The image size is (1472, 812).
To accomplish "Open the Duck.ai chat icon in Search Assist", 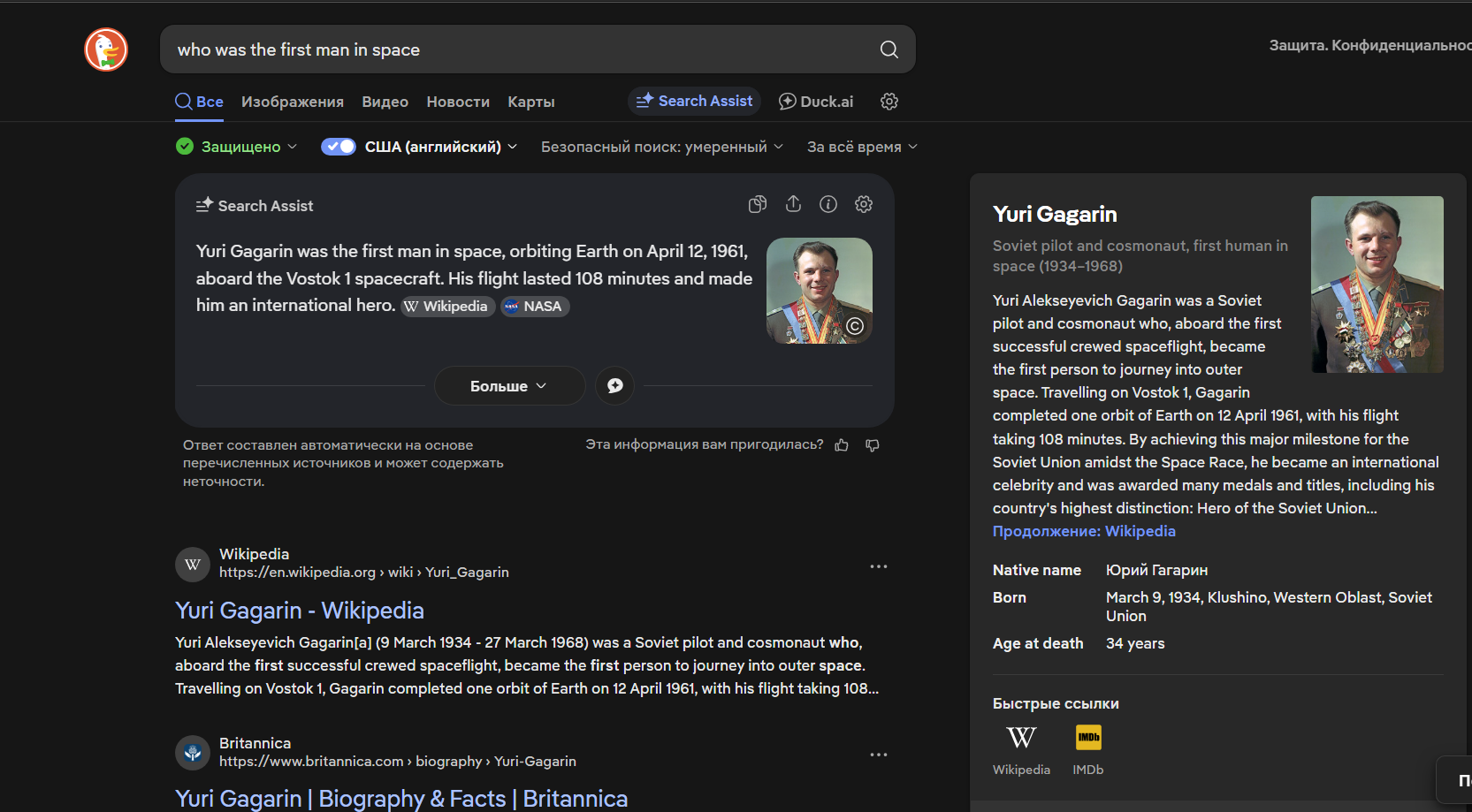I will click(614, 386).
